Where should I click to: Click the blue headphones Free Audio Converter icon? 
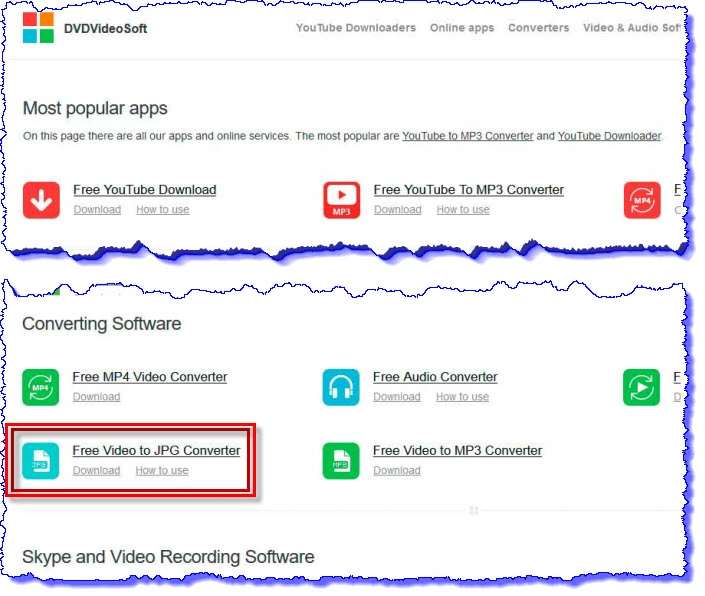pos(341,387)
